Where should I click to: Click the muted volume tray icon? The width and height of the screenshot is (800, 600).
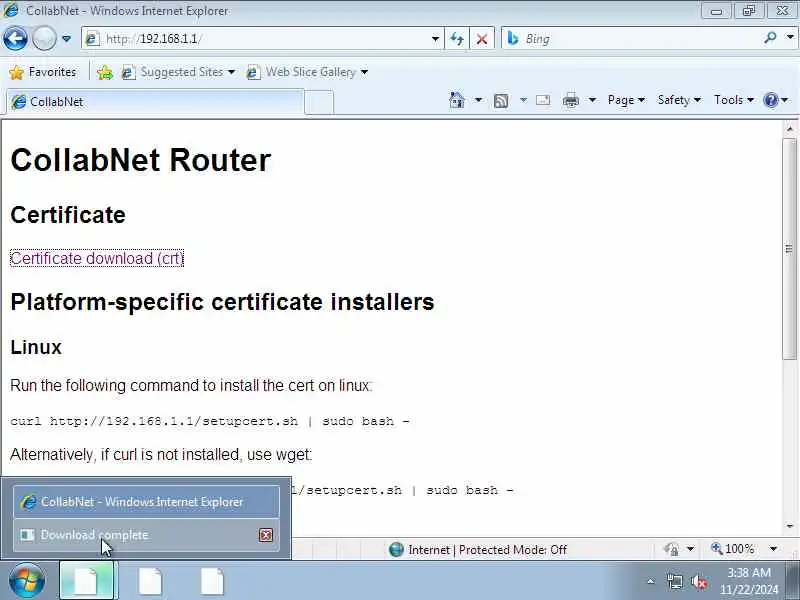point(699,581)
